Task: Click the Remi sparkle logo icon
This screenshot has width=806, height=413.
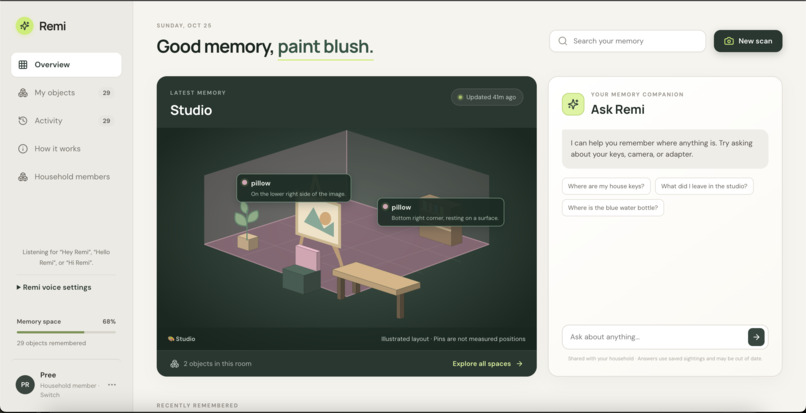Action: pos(24,26)
